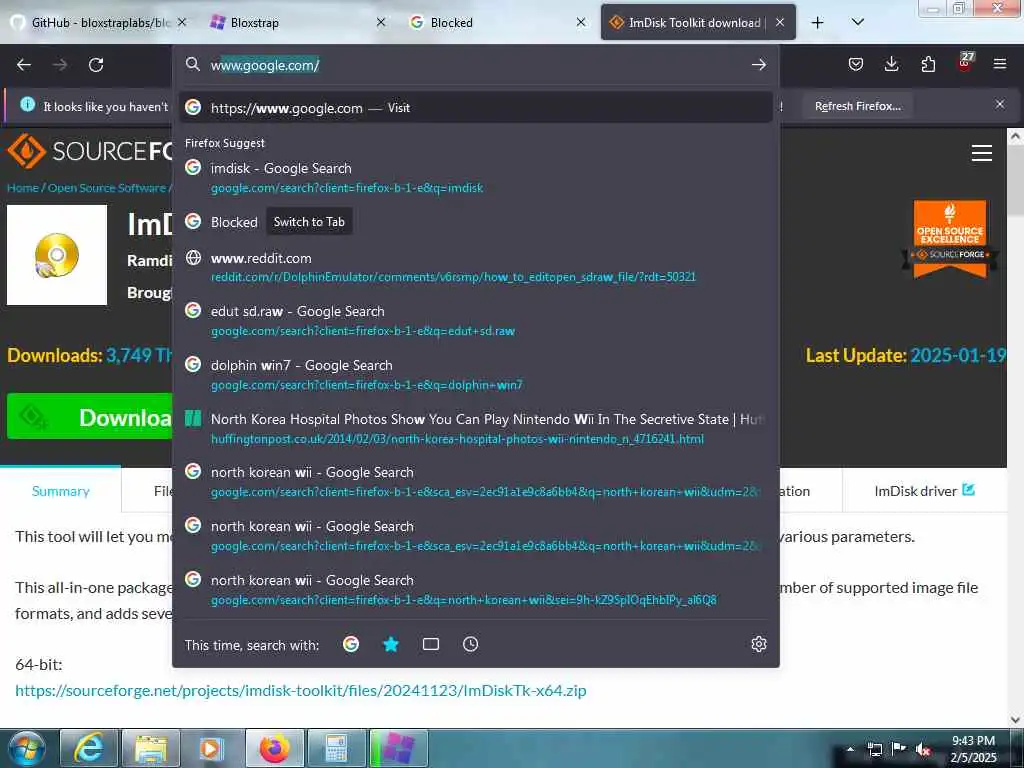The height and width of the screenshot is (768, 1024).
Task: Click the SourceForge logo
Action: 90,151
